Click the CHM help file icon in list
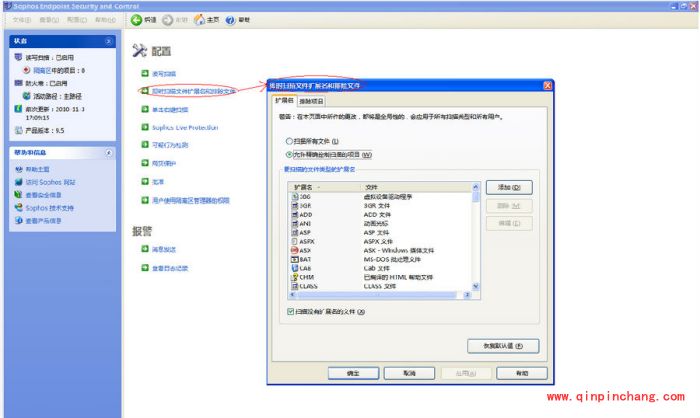The height and width of the screenshot is (418, 700). point(295,277)
